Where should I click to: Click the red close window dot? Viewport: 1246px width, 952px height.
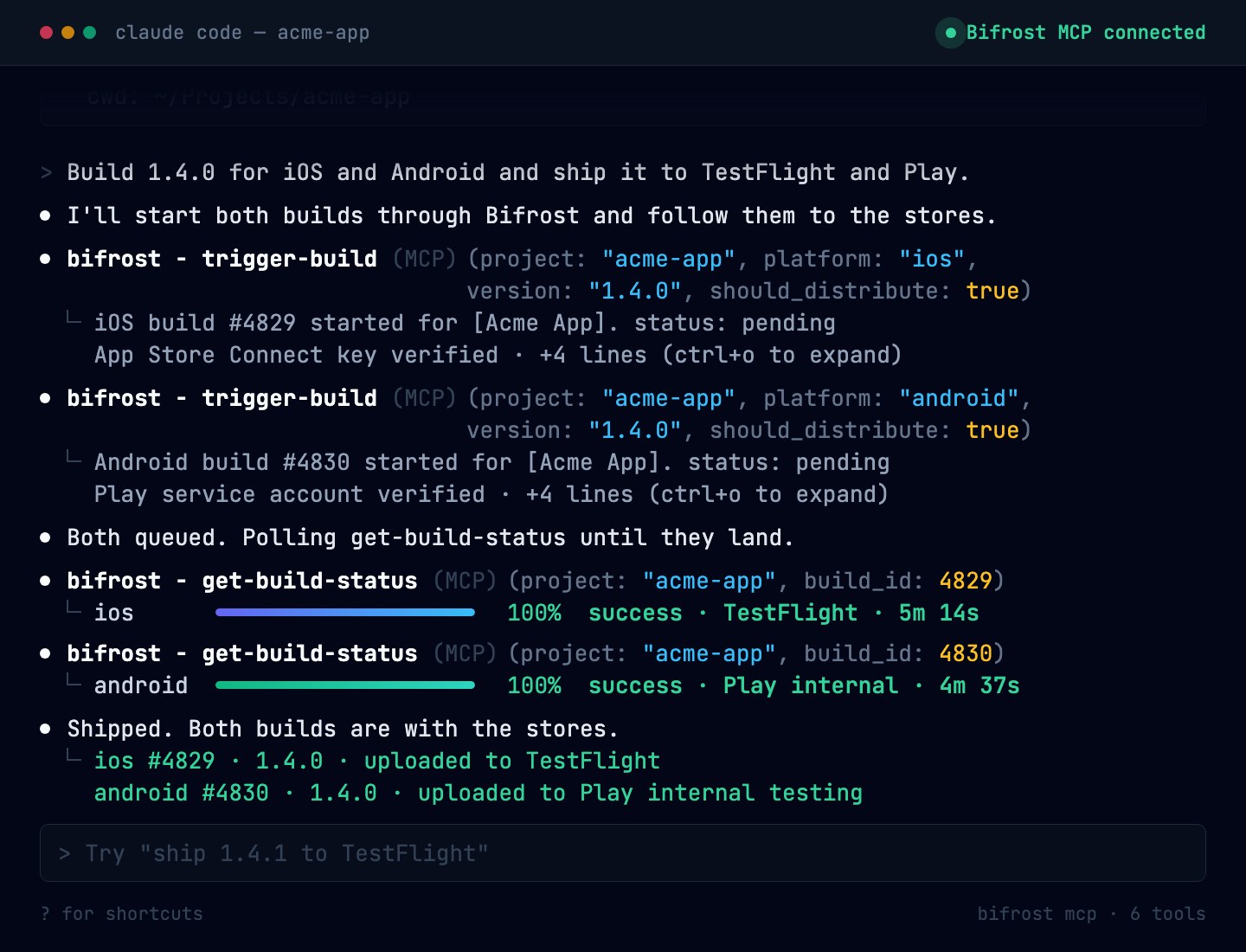click(x=47, y=33)
